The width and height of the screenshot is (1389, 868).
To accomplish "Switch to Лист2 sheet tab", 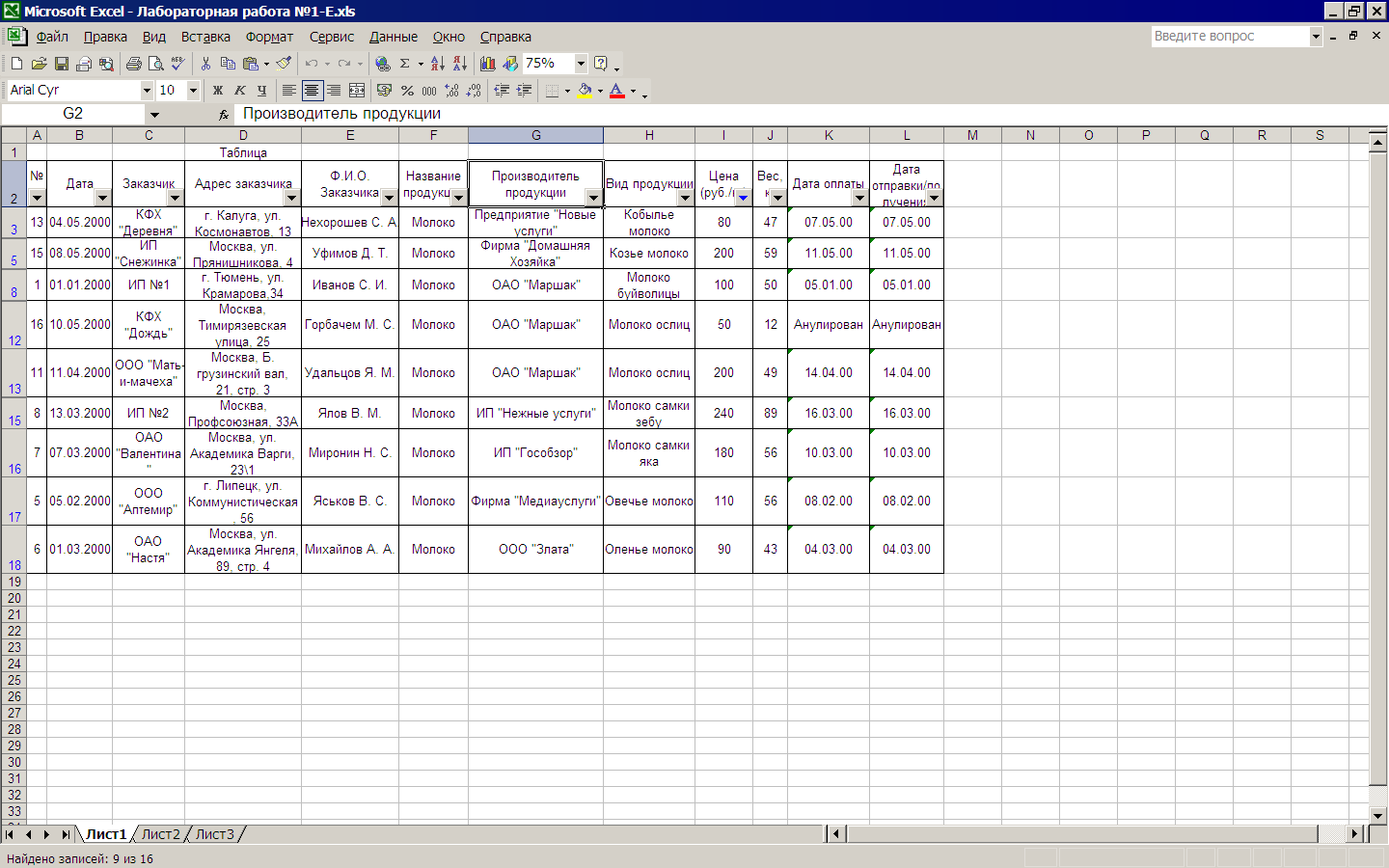I will tap(160, 834).
